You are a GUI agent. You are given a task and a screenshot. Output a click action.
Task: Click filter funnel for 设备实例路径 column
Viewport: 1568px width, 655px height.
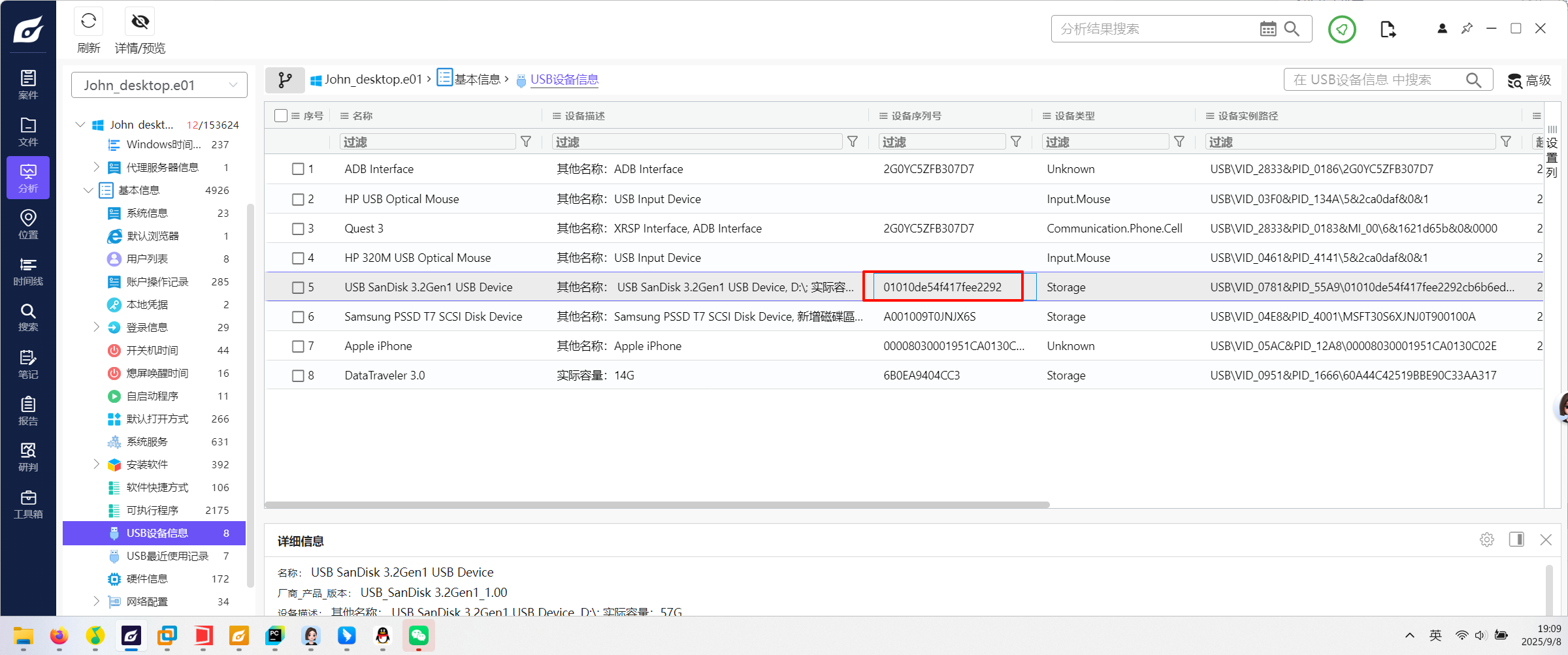[1506, 142]
